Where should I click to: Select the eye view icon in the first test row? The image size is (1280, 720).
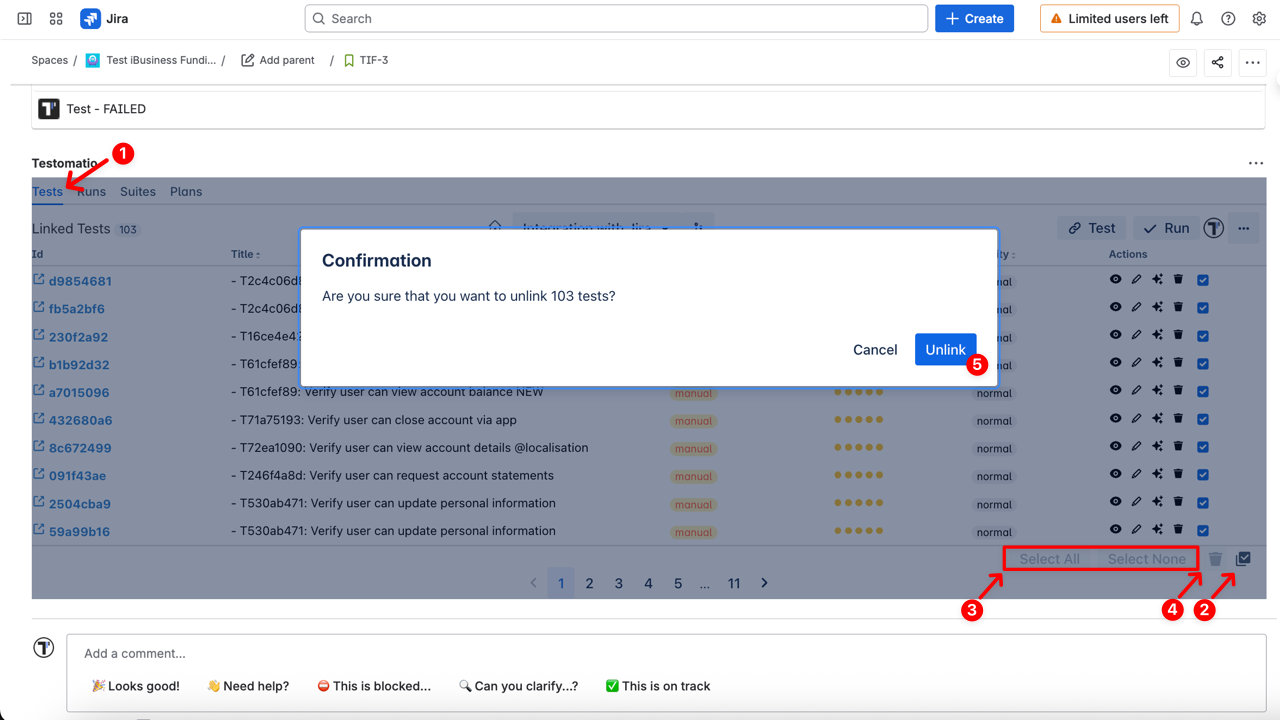point(1116,279)
